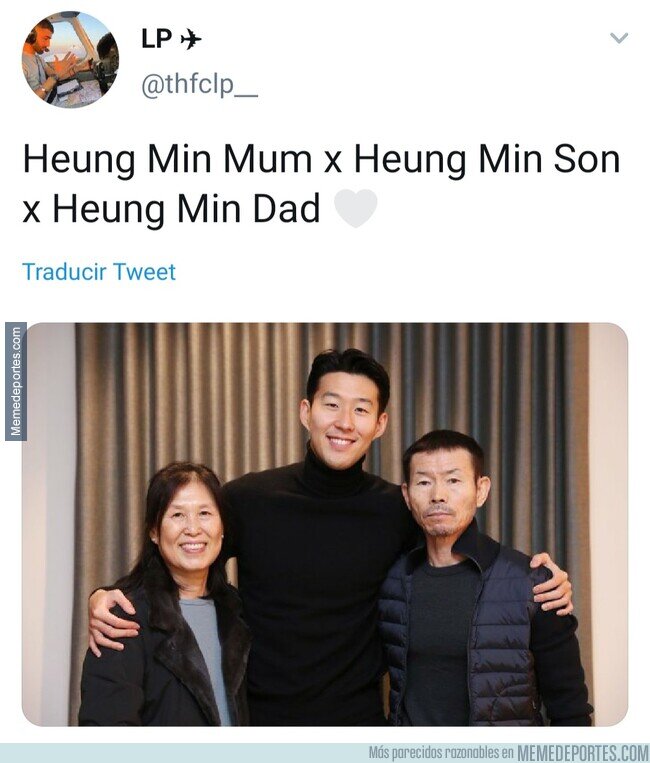Select the LP display name
This screenshot has width=650, height=763.
pos(156,39)
